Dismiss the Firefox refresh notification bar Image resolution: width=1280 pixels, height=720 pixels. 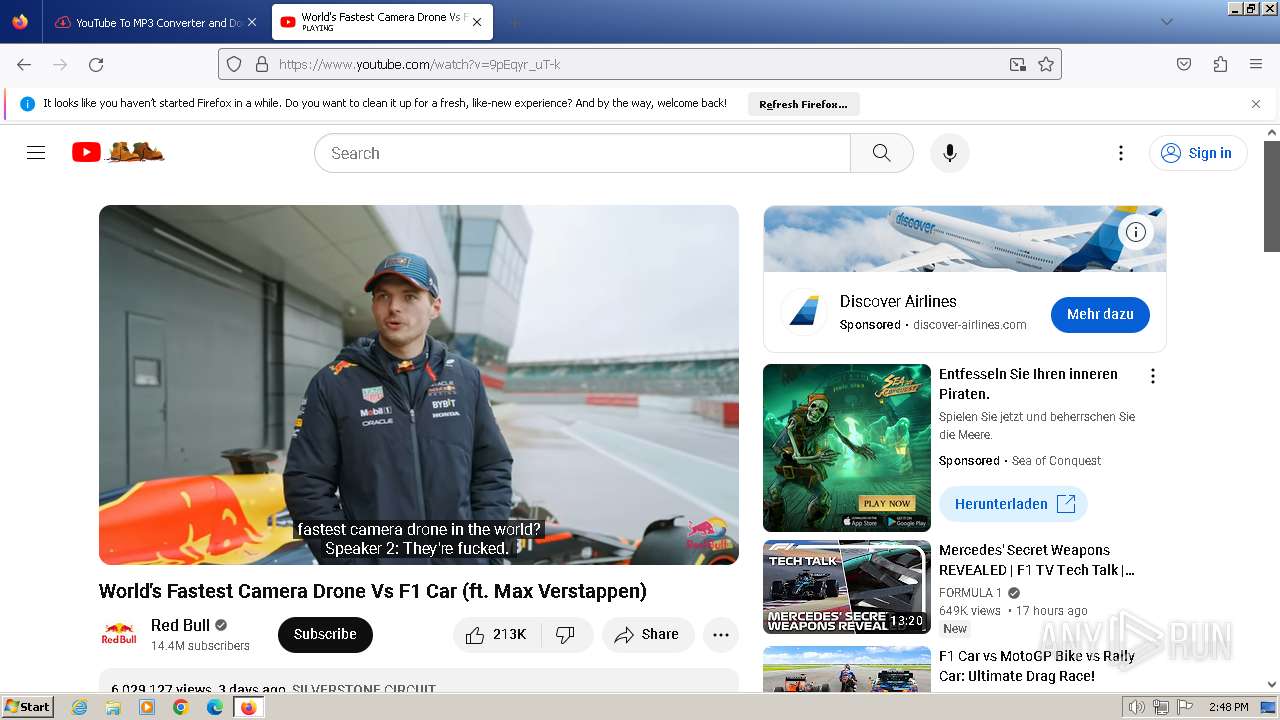coord(1256,104)
